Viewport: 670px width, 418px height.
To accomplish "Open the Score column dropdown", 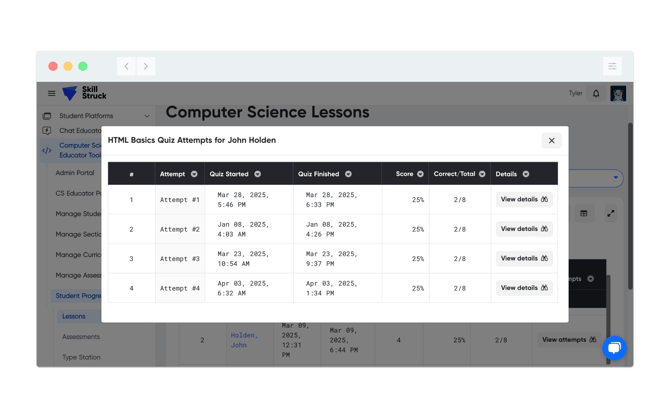I will (420, 174).
